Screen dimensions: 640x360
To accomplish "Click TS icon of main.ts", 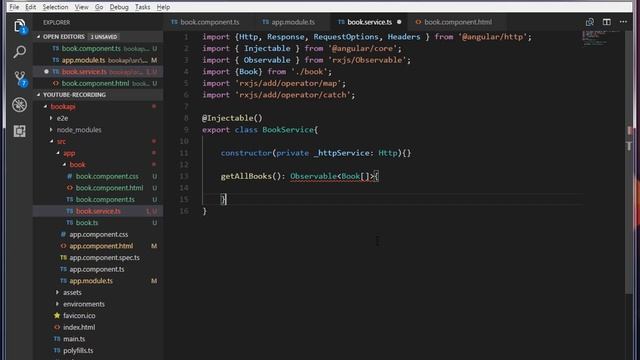I will (x=57, y=339).
